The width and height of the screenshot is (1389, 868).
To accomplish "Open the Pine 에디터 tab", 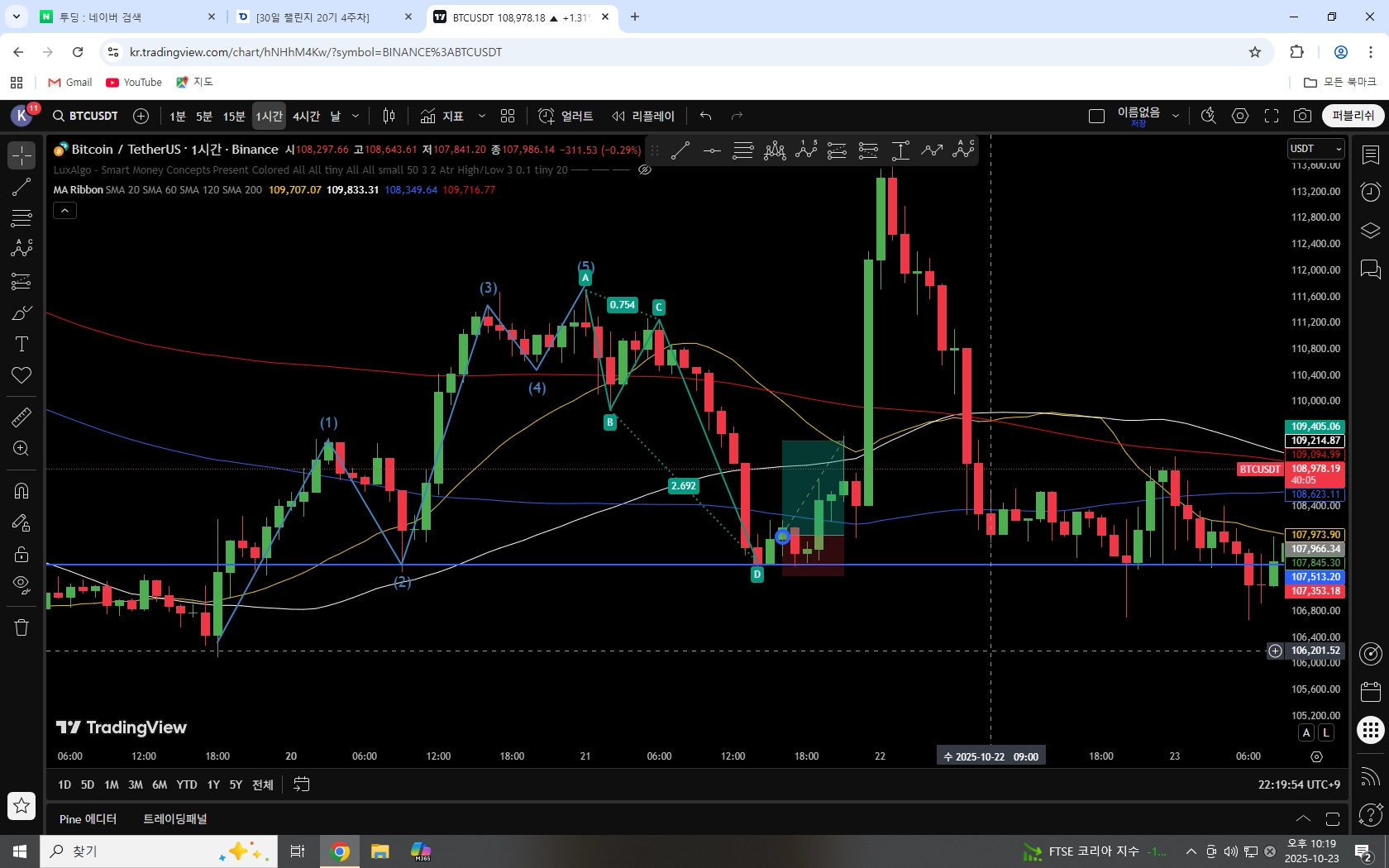I will (x=88, y=819).
